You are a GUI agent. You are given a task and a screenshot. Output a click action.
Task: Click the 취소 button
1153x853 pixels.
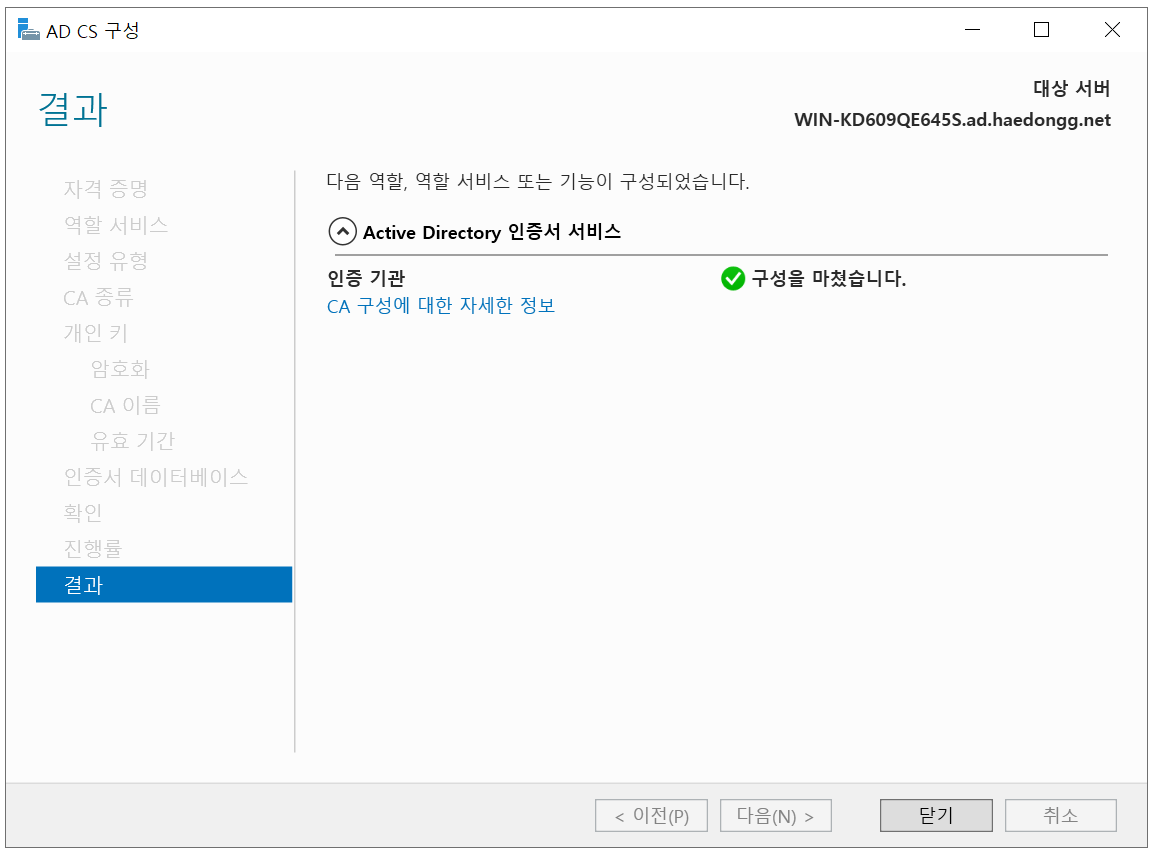1060,815
